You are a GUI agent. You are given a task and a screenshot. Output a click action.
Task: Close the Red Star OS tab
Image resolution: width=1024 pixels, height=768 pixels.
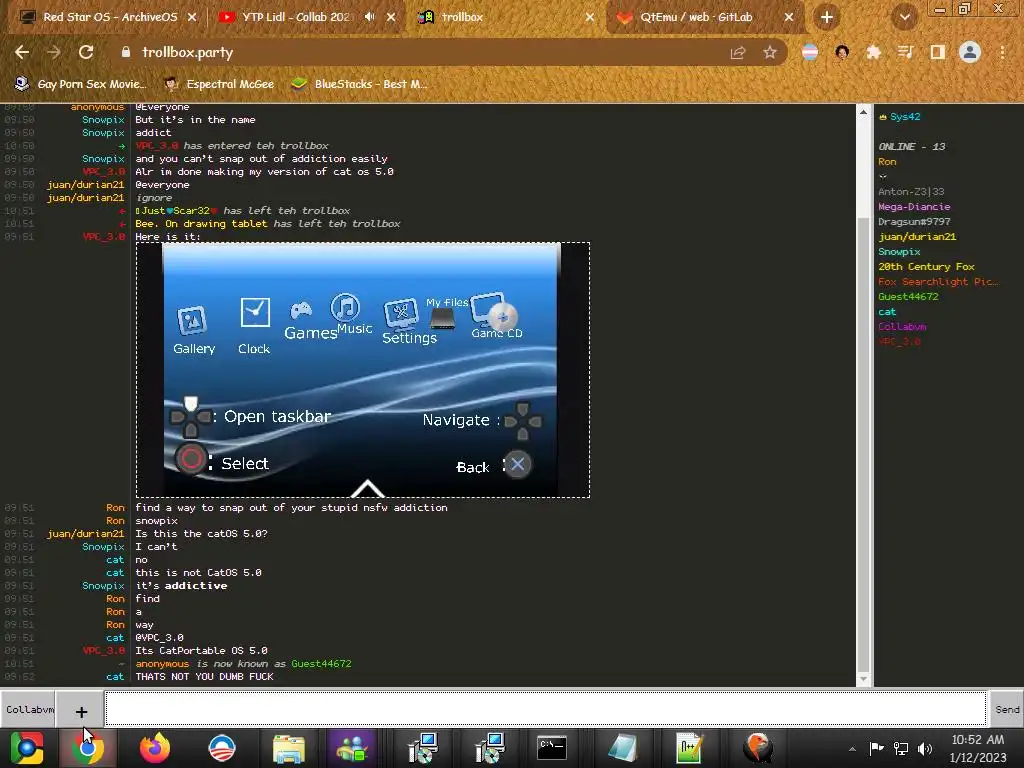point(192,17)
